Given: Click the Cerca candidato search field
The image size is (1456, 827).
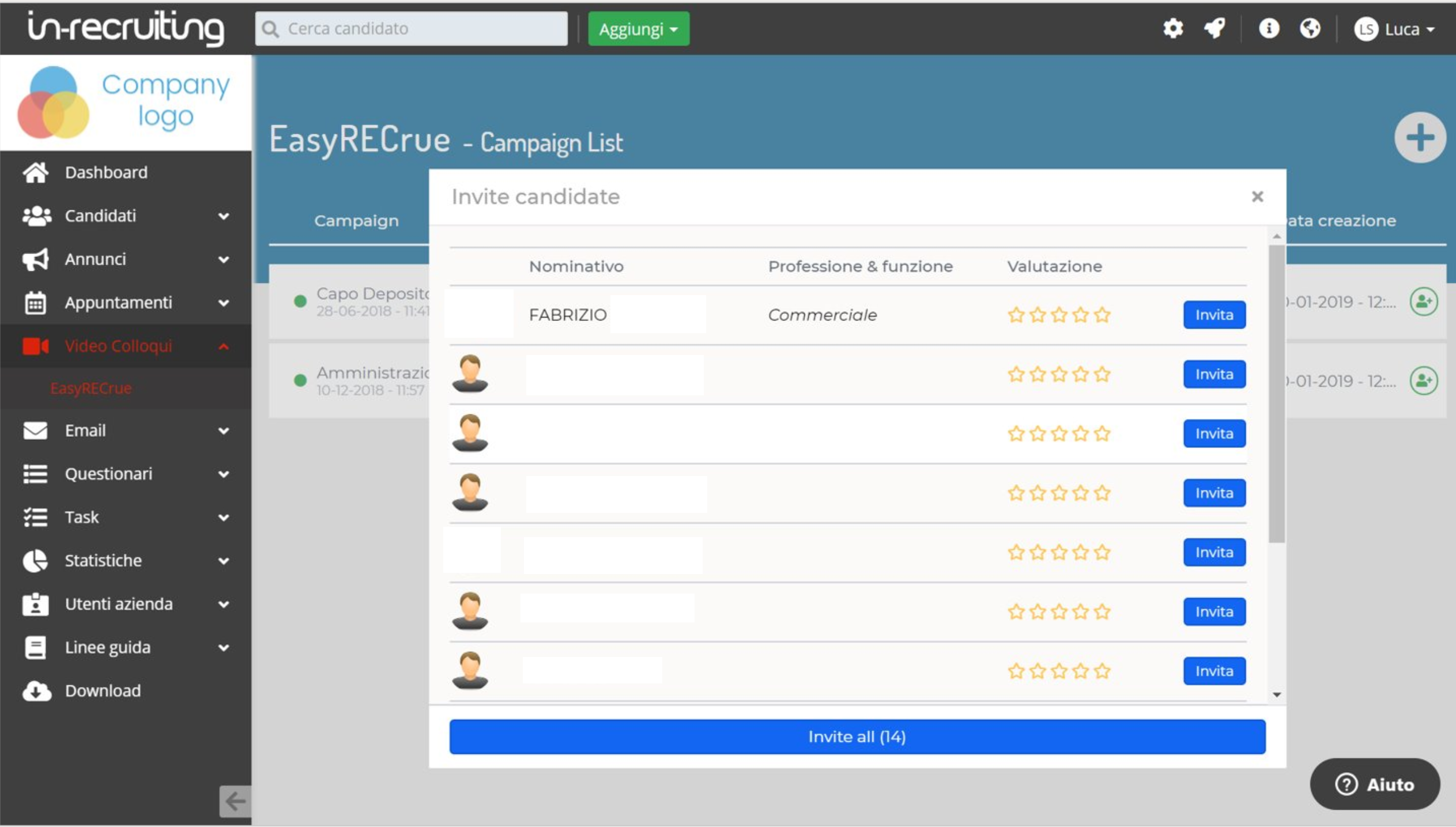Looking at the screenshot, I should 411,28.
